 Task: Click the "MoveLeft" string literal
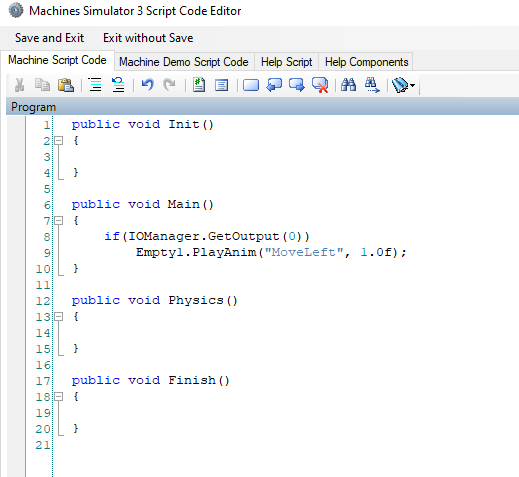(x=304, y=252)
